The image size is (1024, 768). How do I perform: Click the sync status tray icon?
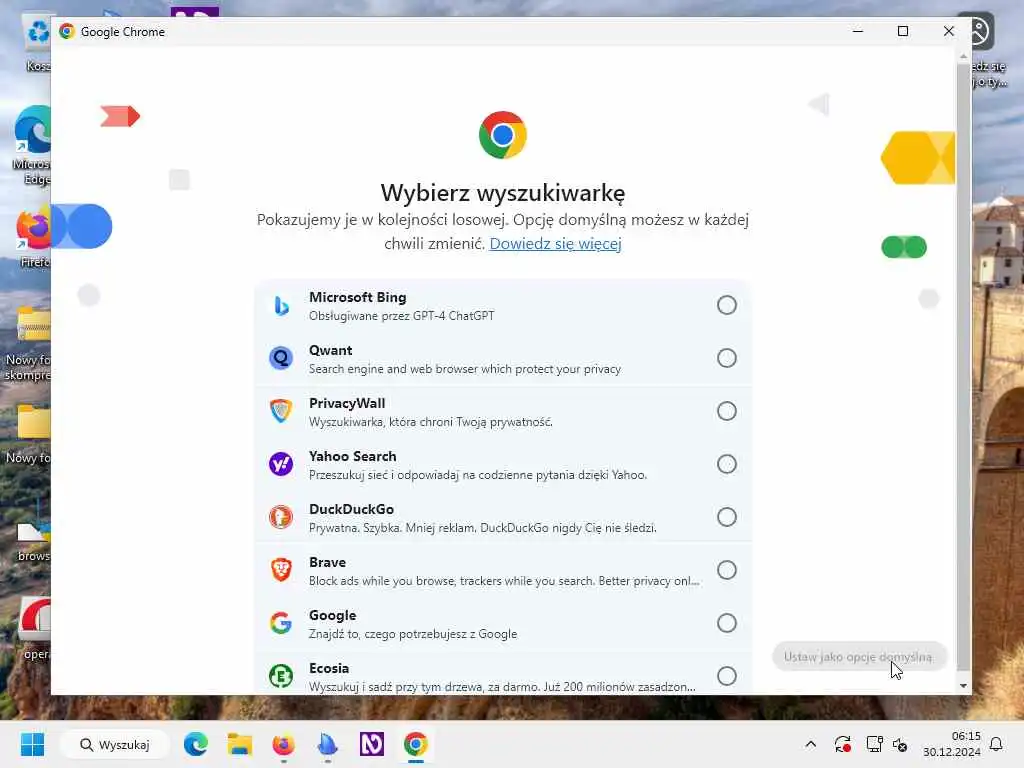pyautogui.click(x=842, y=744)
